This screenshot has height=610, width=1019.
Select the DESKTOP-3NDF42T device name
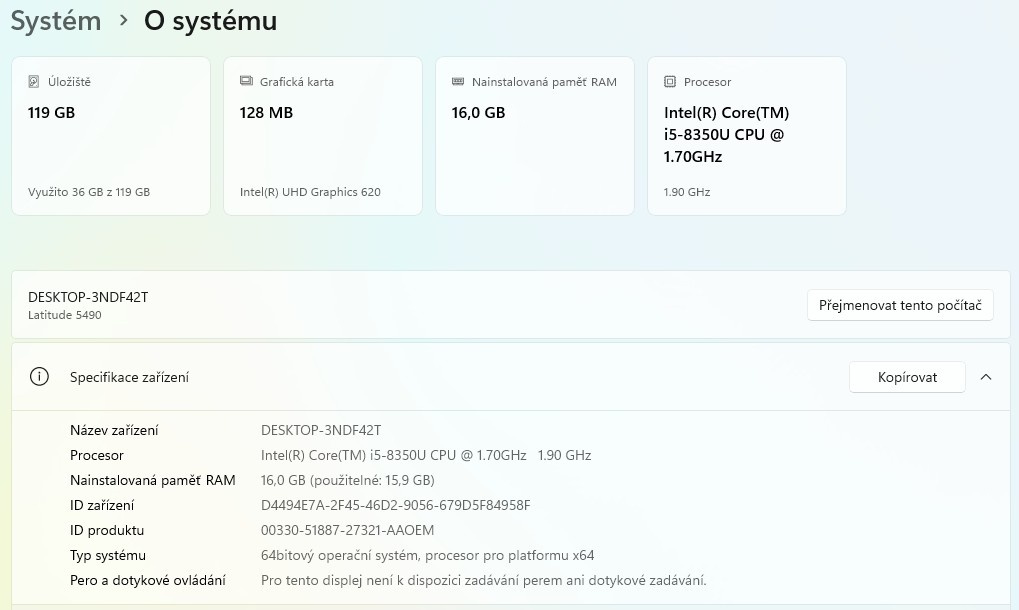(x=88, y=296)
